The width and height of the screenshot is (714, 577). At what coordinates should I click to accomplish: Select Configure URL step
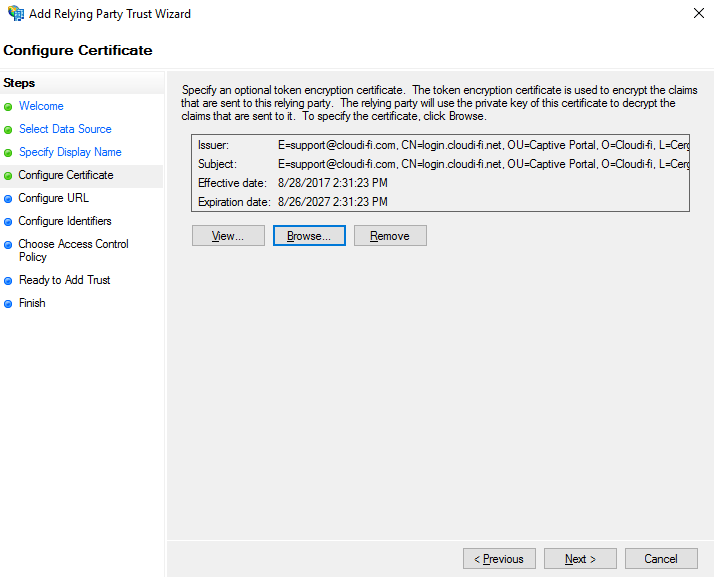pyautogui.click(x=53, y=198)
